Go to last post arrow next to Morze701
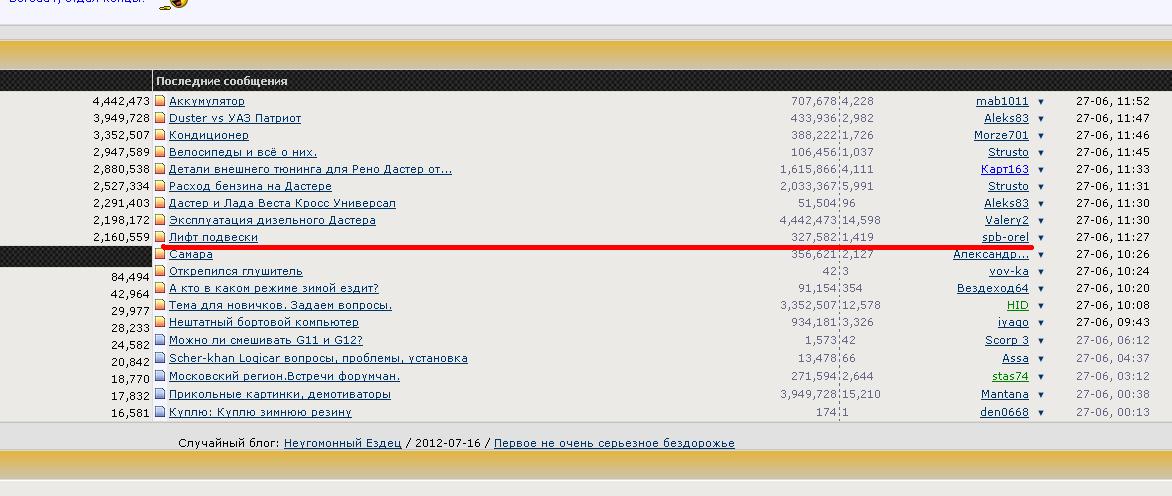The image size is (1172, 496). point(1040,136)
